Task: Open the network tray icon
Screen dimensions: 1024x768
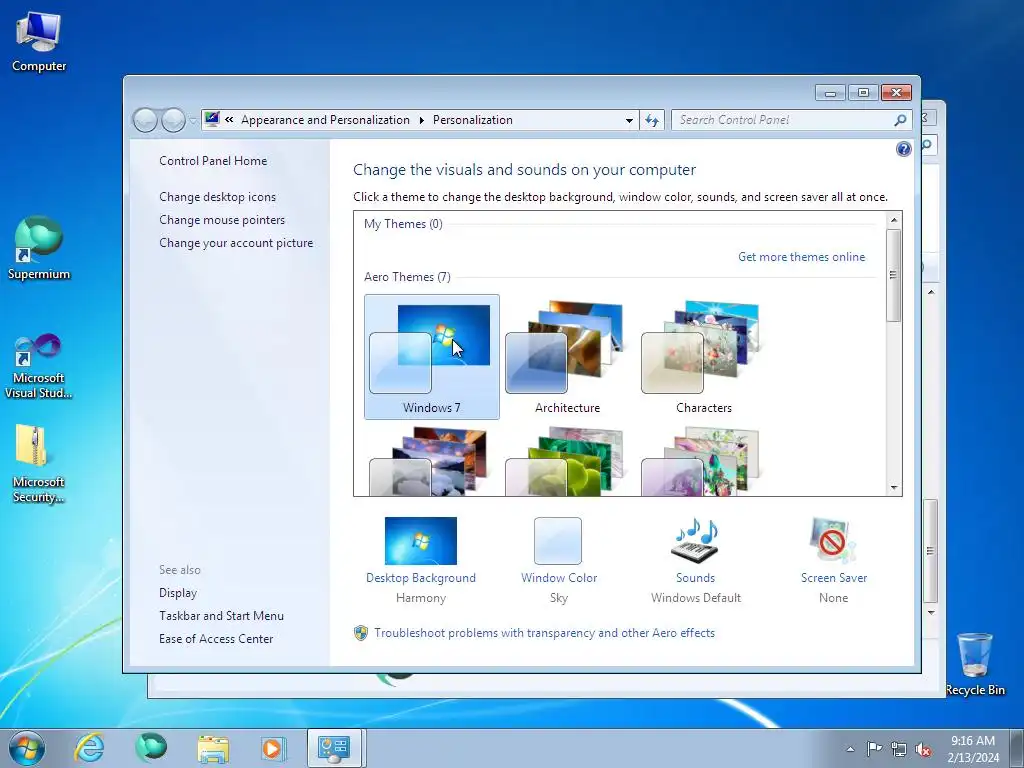Action: point(899,749)
